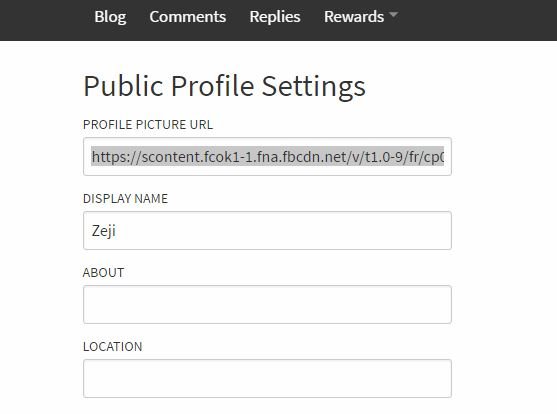
Task: Click the ABOUT field label
Action: coord(103,273)
